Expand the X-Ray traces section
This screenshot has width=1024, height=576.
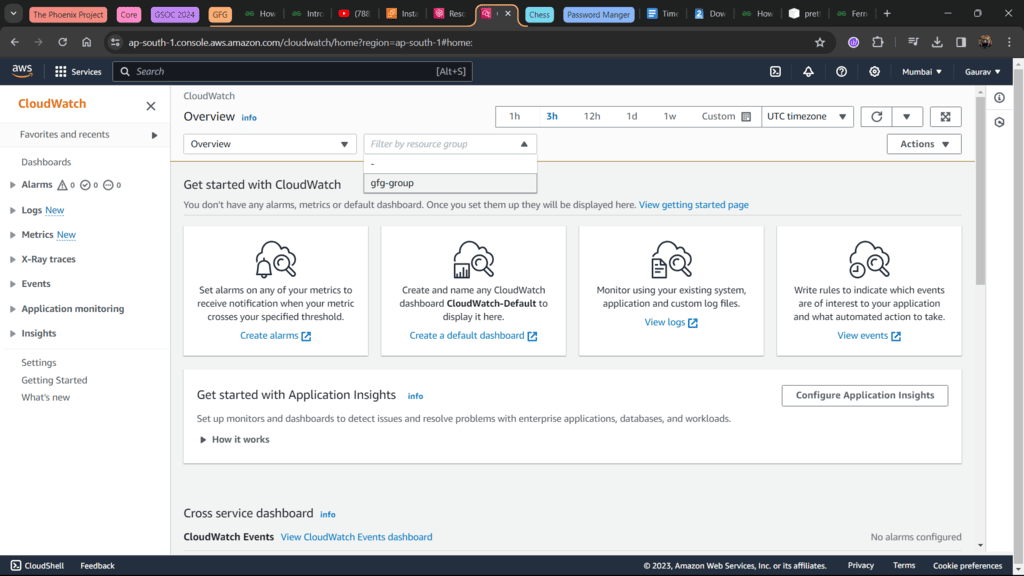tap(12, 259)
